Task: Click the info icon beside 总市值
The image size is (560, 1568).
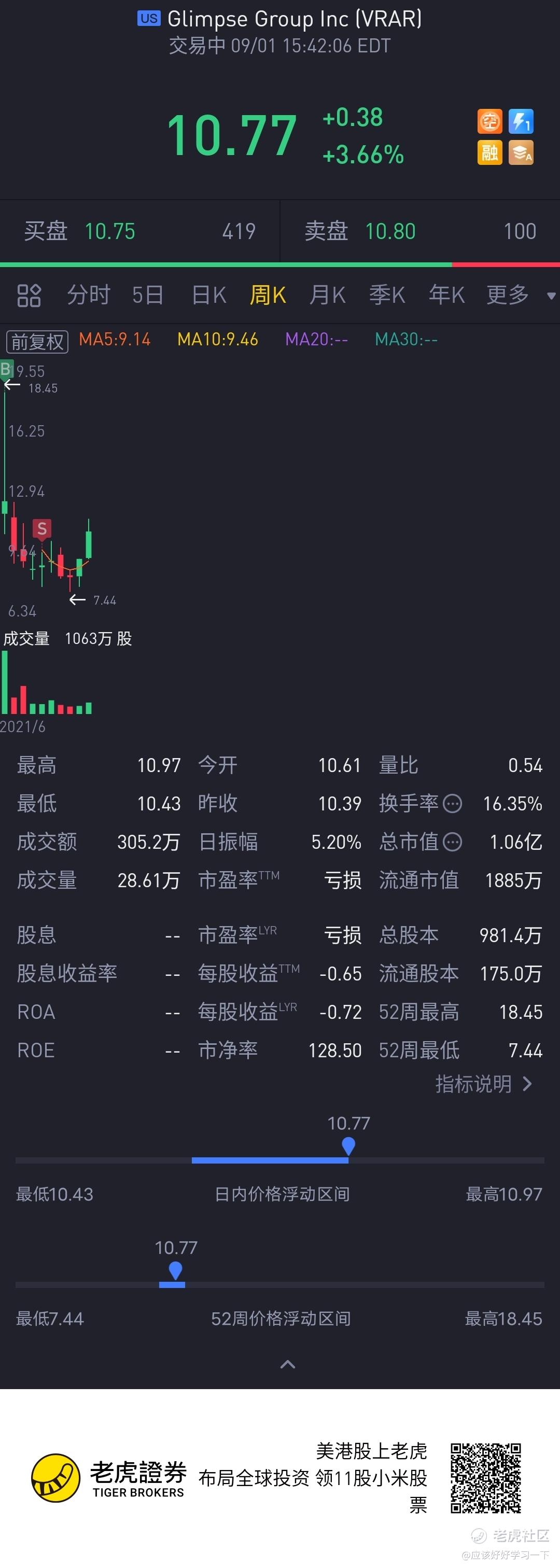Action: tap(452, 842)
